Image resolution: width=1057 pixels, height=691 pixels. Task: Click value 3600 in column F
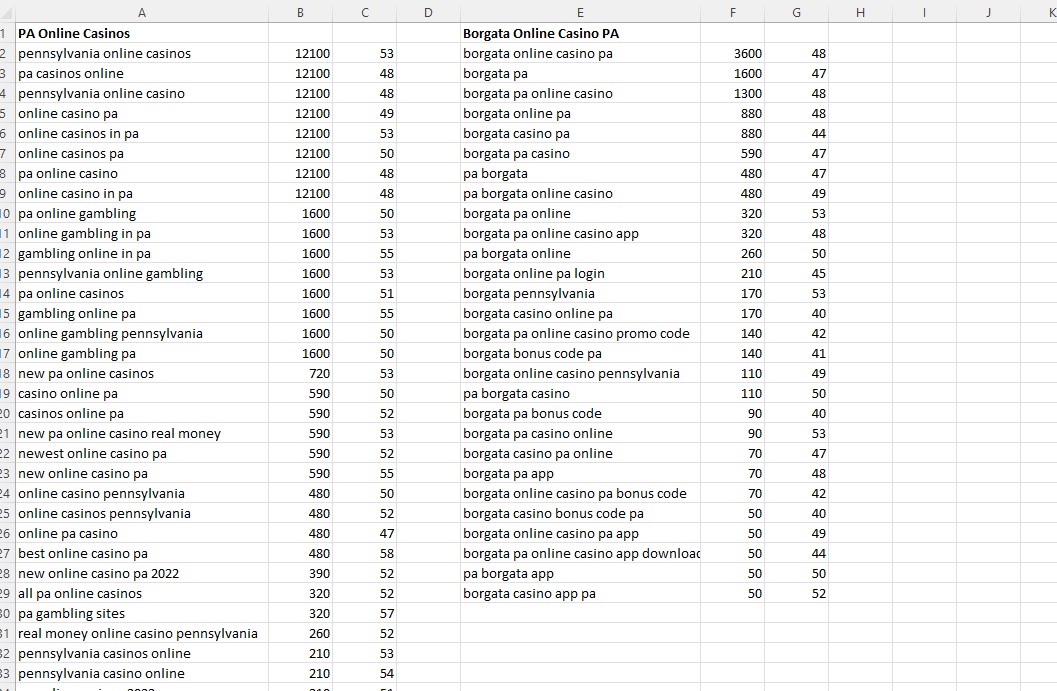point(732,53)
